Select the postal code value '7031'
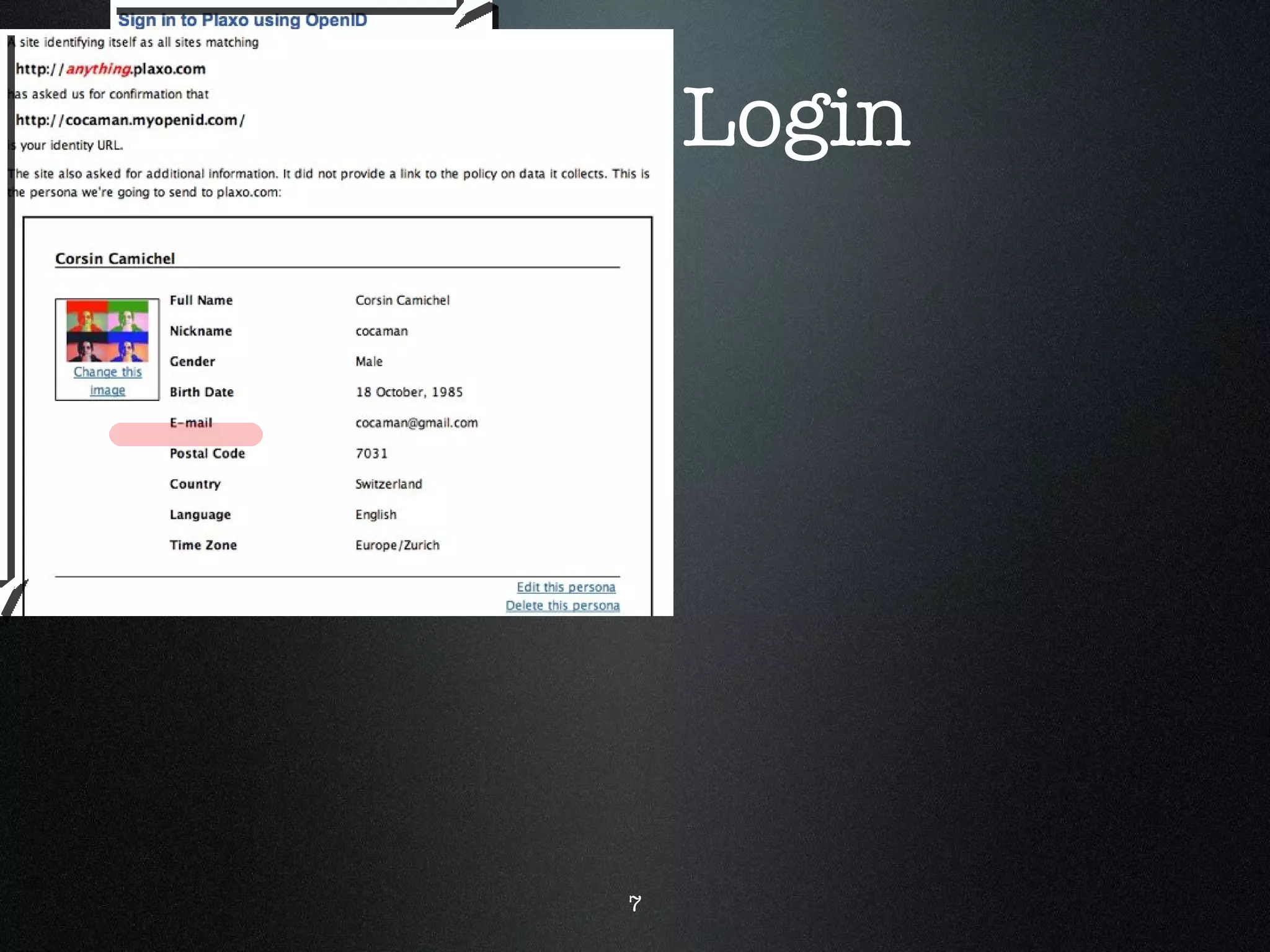1270x952 pixels. point(371,453)
